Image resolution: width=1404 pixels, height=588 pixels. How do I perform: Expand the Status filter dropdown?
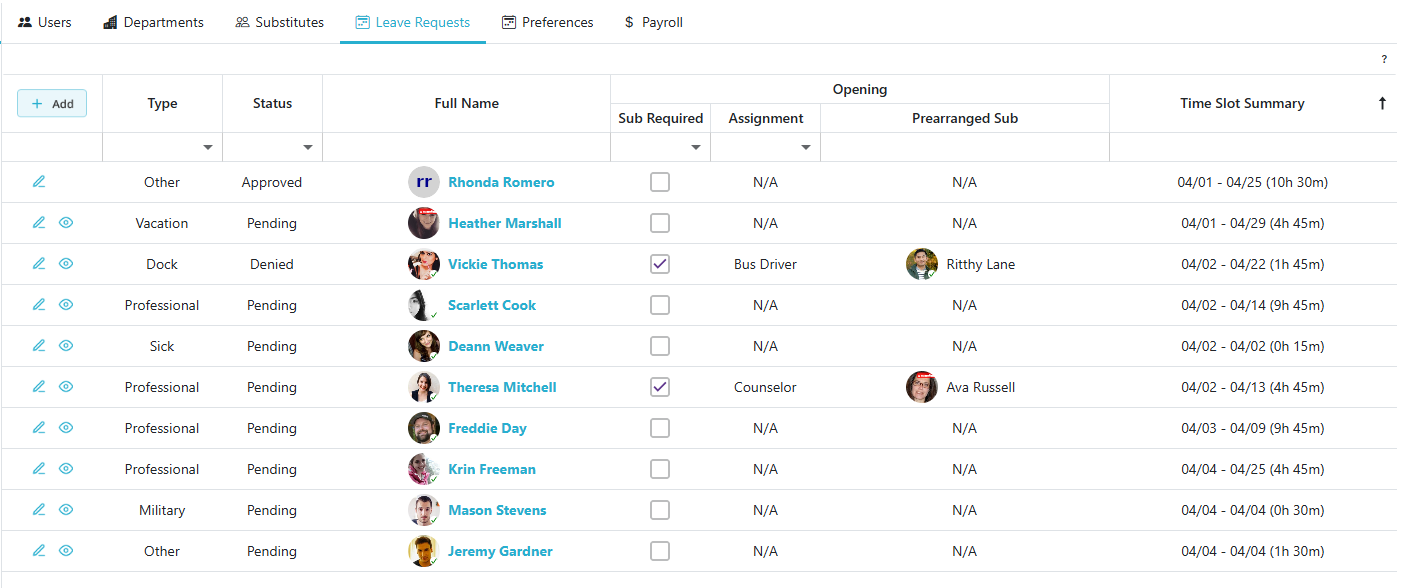(x=308, y=148)
